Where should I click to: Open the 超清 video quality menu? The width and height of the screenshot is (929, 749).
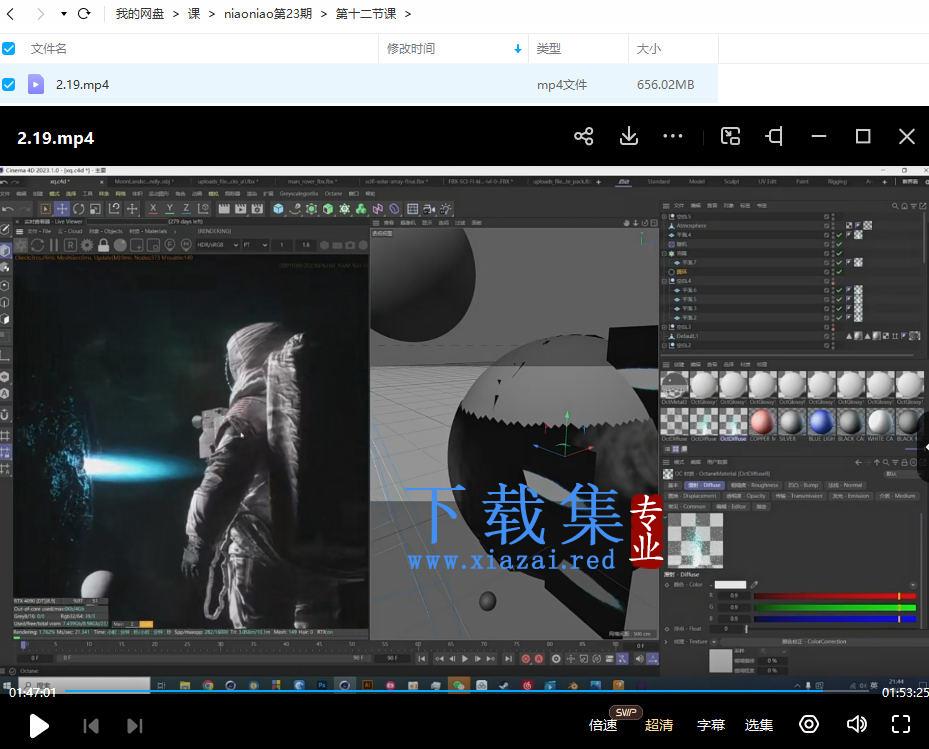click(x=659, y=725)
